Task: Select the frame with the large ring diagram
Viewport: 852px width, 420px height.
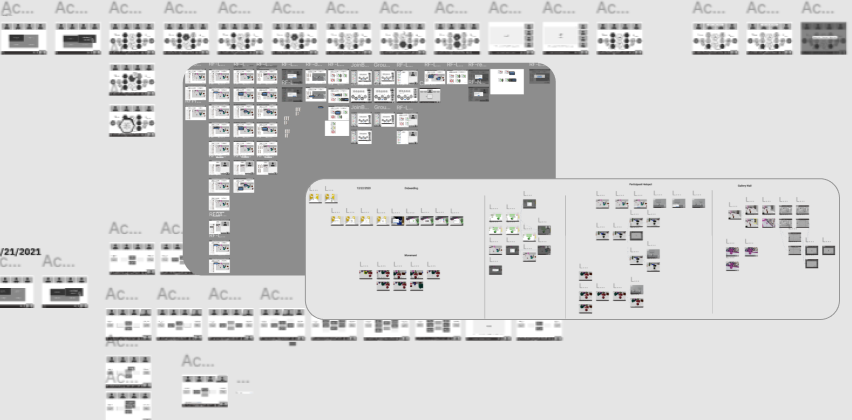Action: pos(132,122)
